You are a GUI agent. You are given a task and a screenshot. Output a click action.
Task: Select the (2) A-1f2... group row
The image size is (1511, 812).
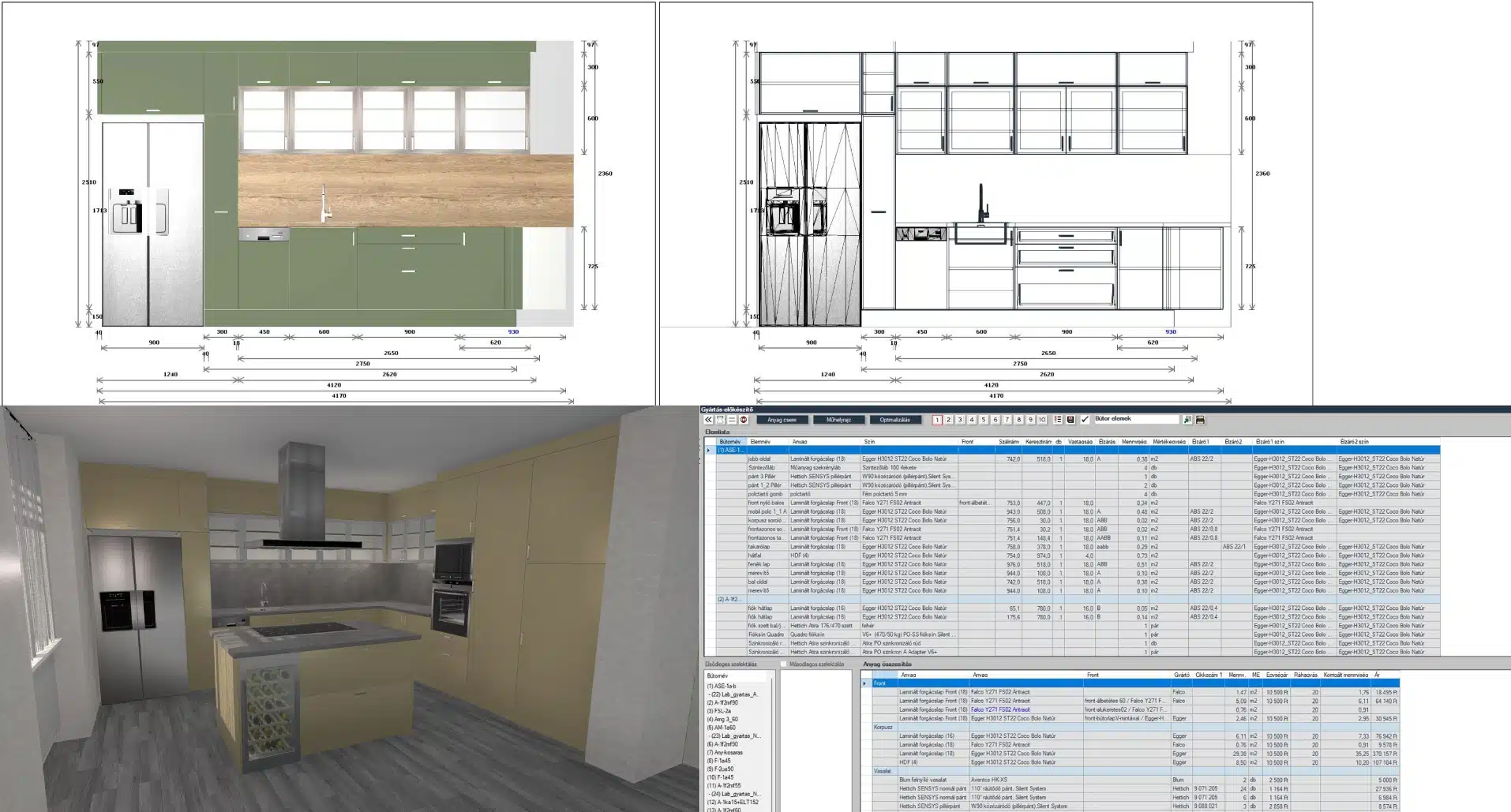(729, 599)
